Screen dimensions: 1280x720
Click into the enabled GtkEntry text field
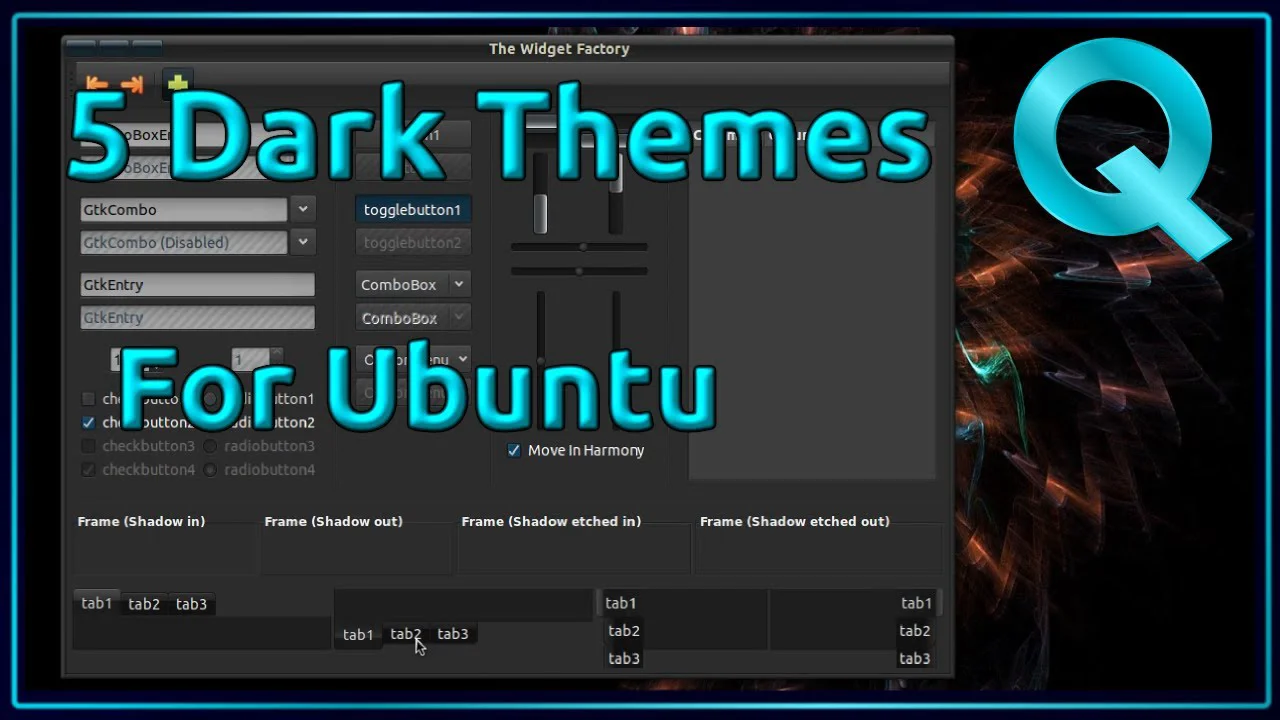tap(197, 285)
